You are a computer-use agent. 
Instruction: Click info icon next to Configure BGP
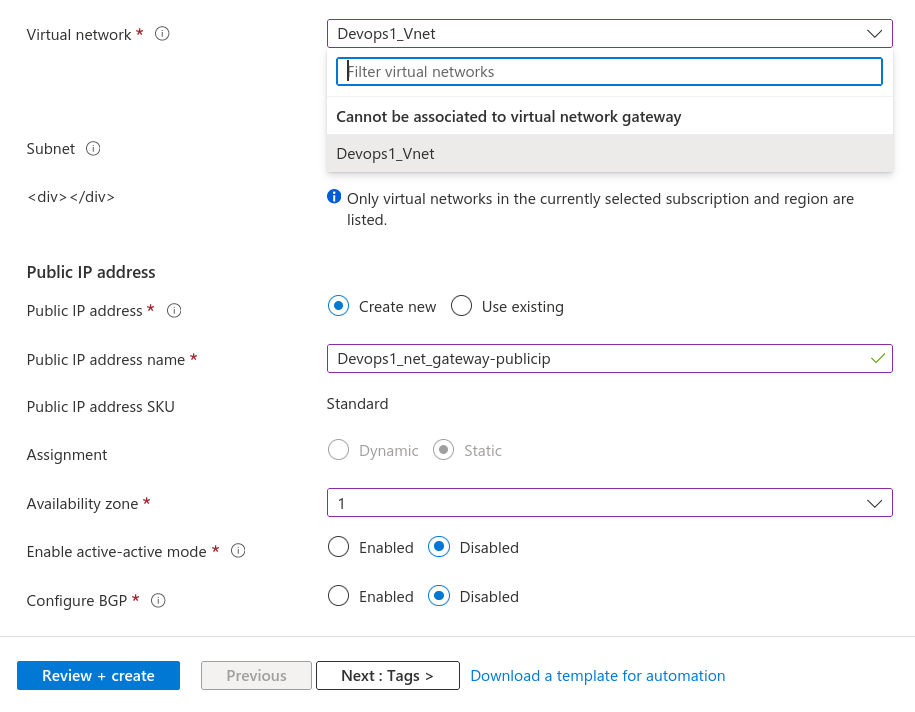(158, 601)
